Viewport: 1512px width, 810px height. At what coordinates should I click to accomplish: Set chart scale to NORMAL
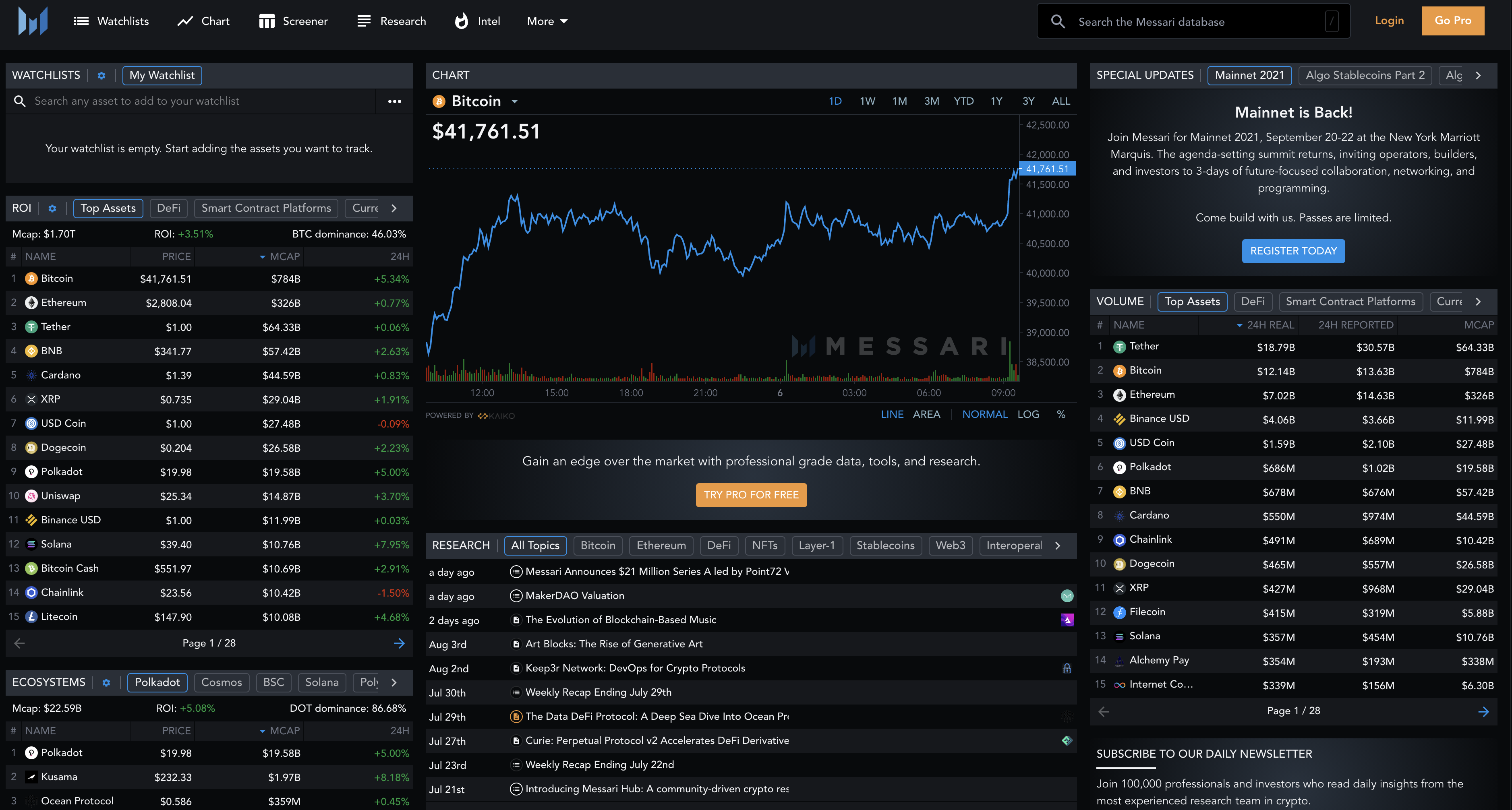click(985, 414)
